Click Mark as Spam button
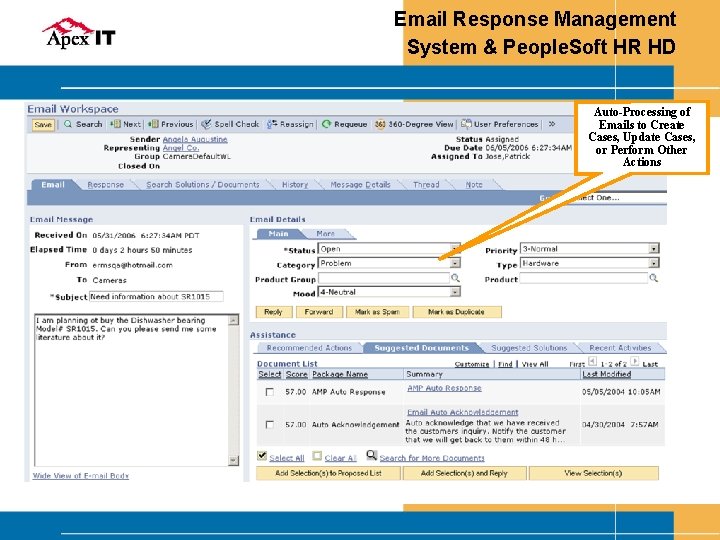This screenshot has width=720, height=540. (377, 312)
